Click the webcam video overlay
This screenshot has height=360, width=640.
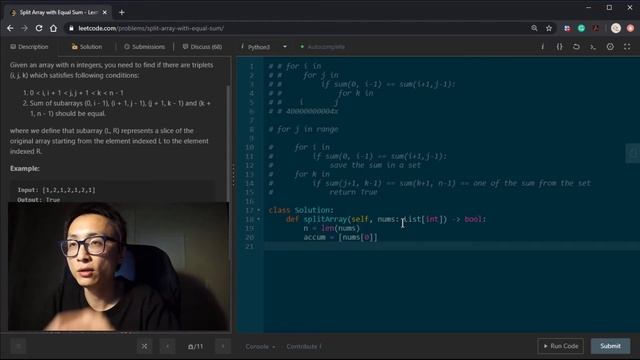(x=118, y=266)
